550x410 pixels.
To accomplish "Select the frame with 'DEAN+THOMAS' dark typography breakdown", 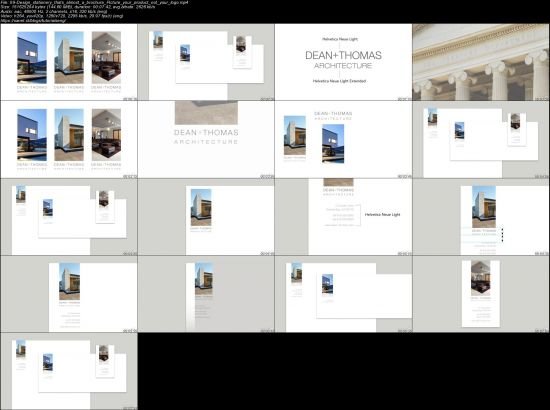I will point(343,62).
